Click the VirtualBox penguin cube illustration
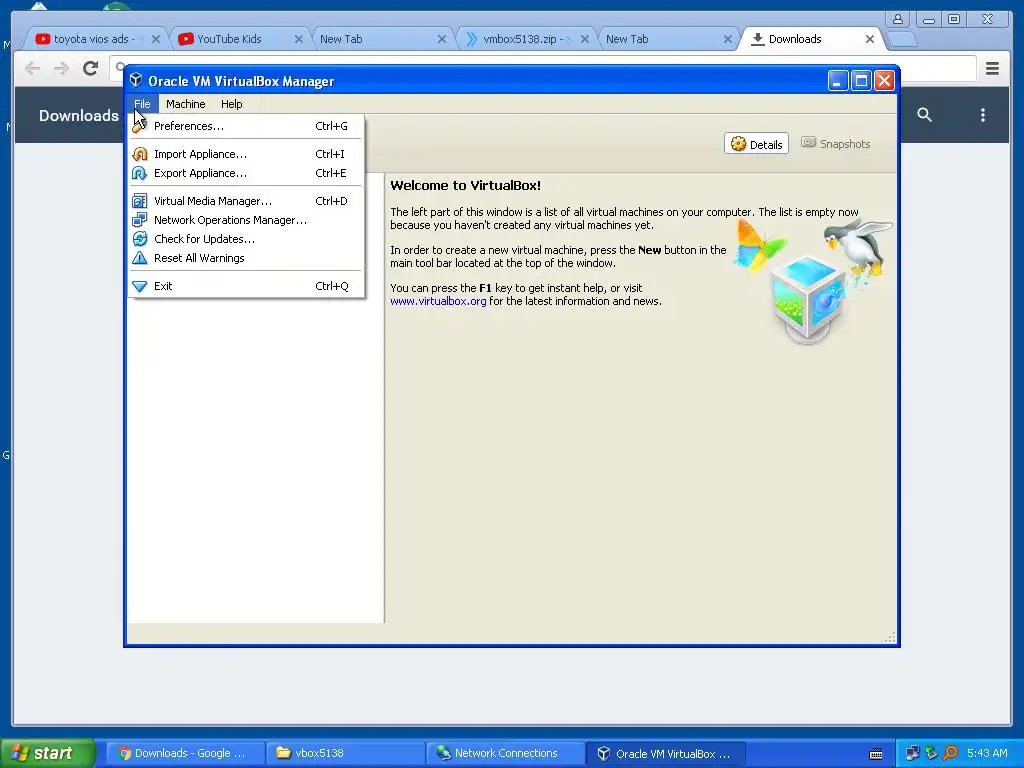The height and width of the screenshot is (768, 1024). point(814,281)
